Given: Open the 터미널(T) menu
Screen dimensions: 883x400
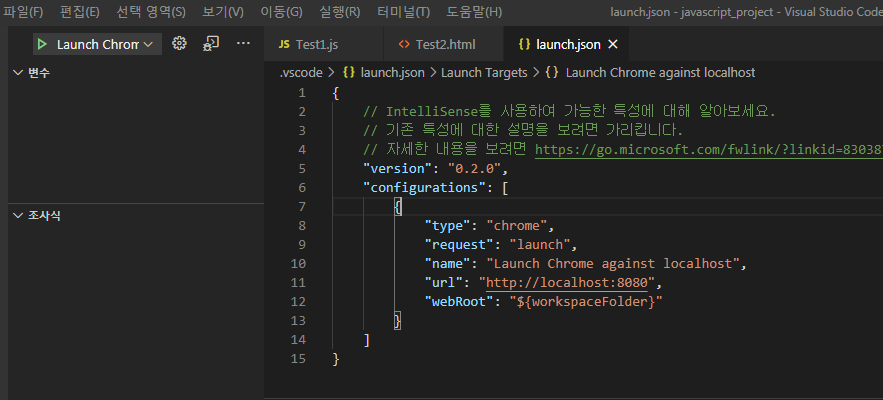Looking at the screenshot, I should pos(403,12).
